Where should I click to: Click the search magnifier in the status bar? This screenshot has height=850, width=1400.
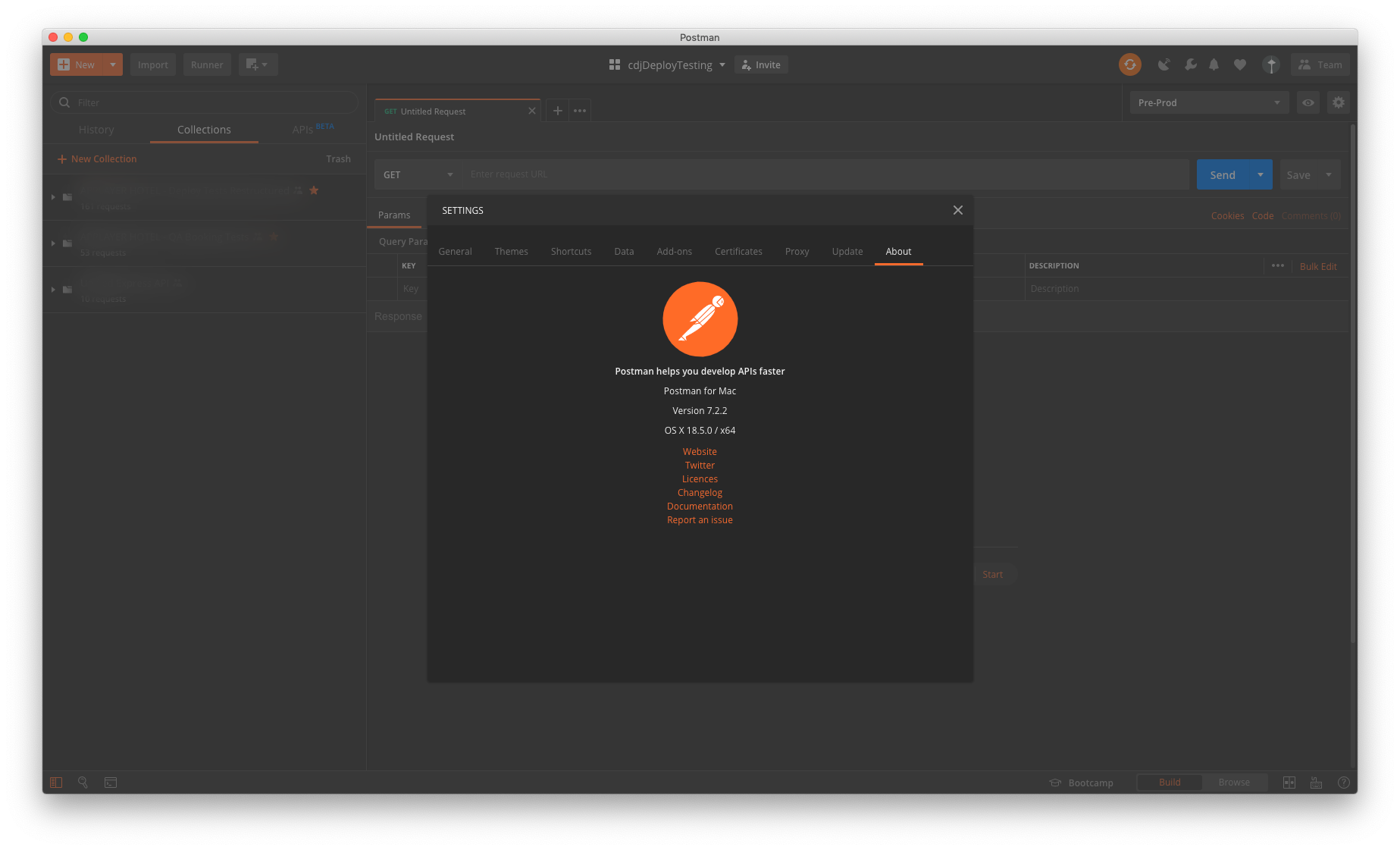pyautogui.click(x=83, y=782)
